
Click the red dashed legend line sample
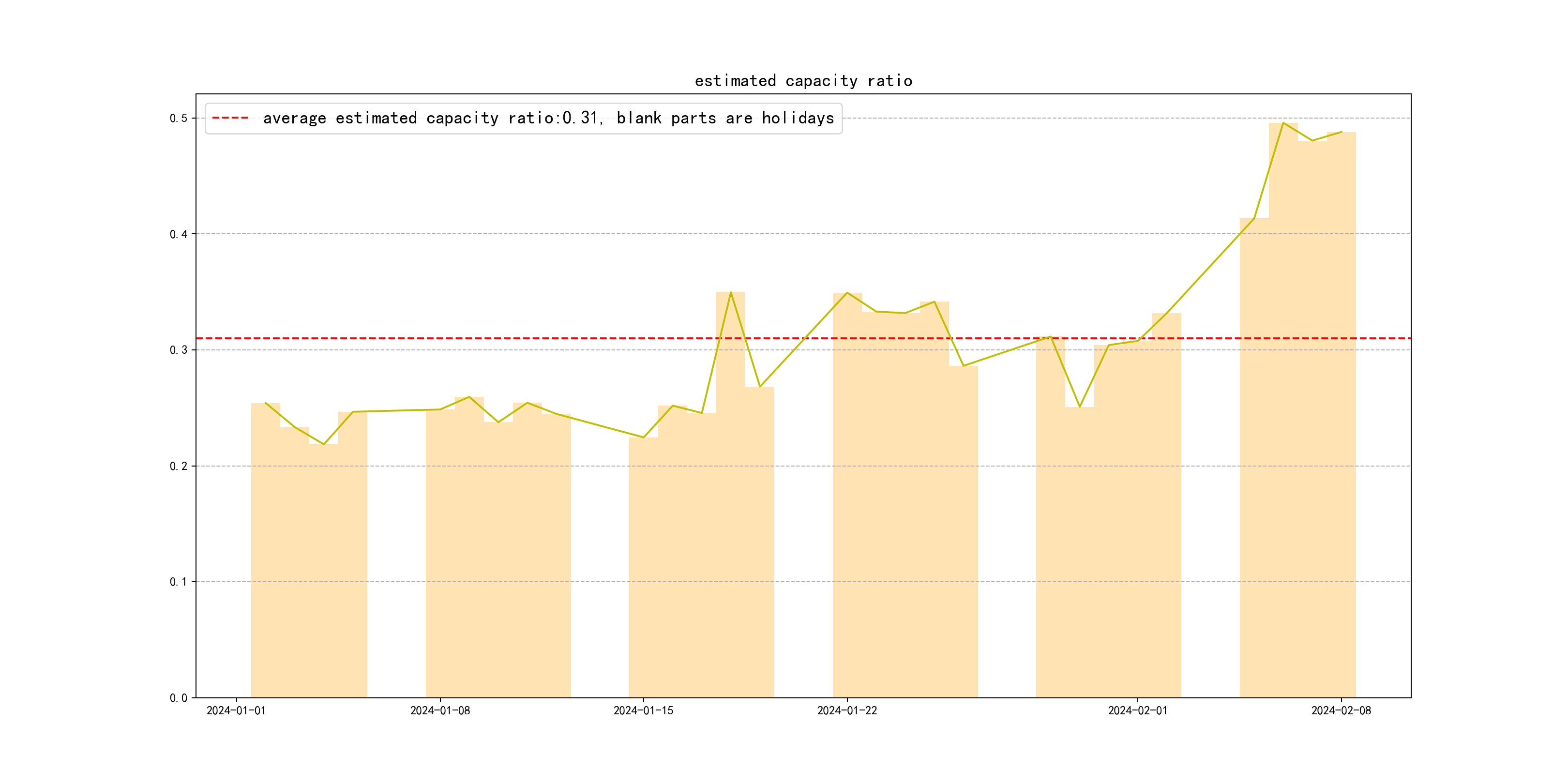230,118
